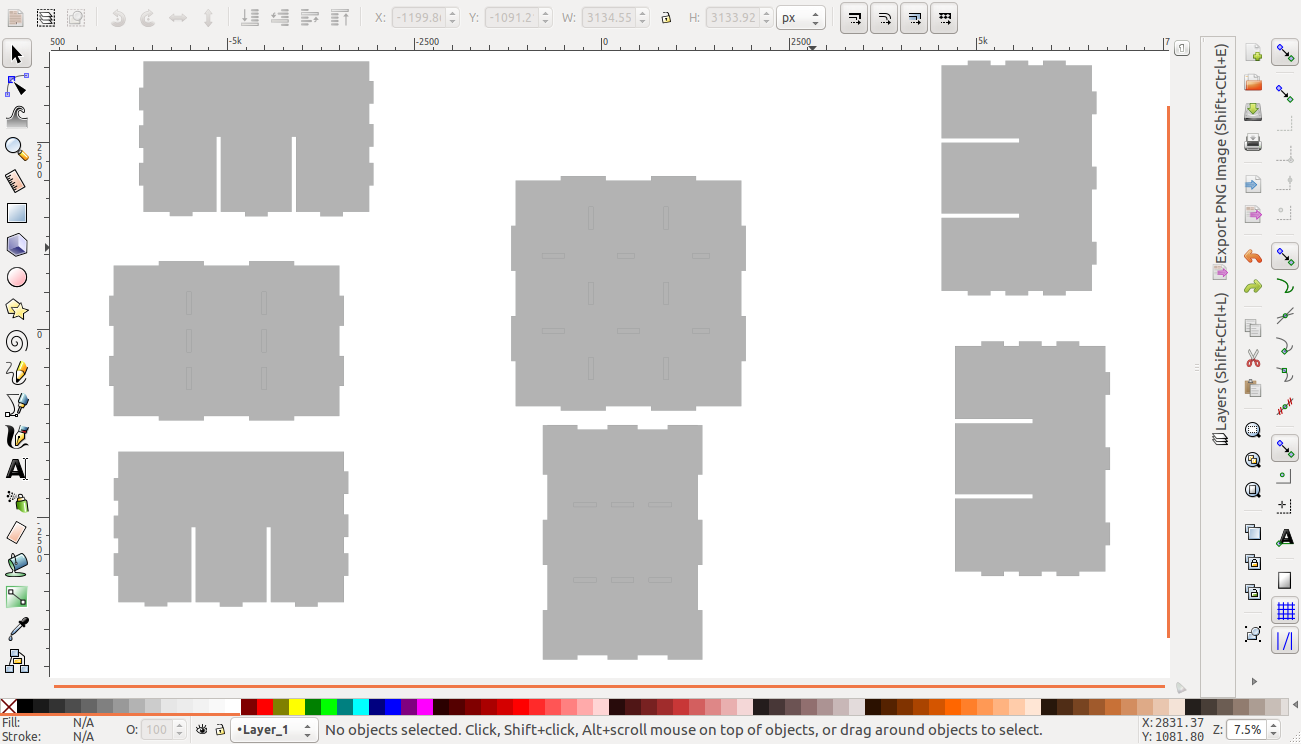Toggle current layer lock icon
The height and width of the screenshot is (744, 1301).
click(220, 730)
